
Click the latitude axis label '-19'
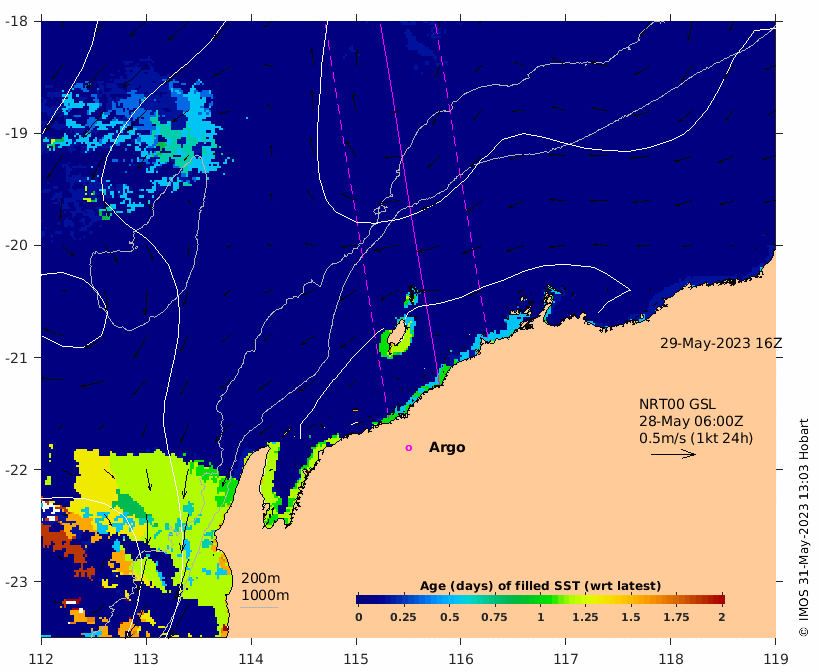(x=15, y=134)
